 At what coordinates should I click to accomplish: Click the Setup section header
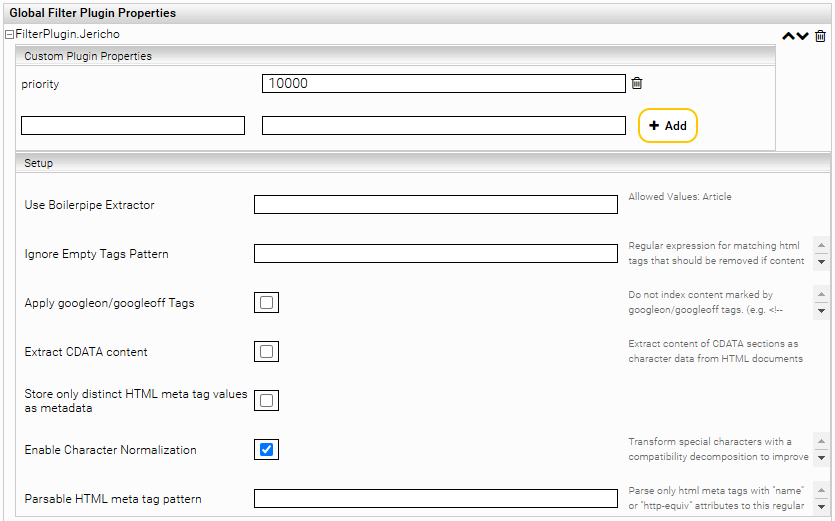click(x=423, y=163)
